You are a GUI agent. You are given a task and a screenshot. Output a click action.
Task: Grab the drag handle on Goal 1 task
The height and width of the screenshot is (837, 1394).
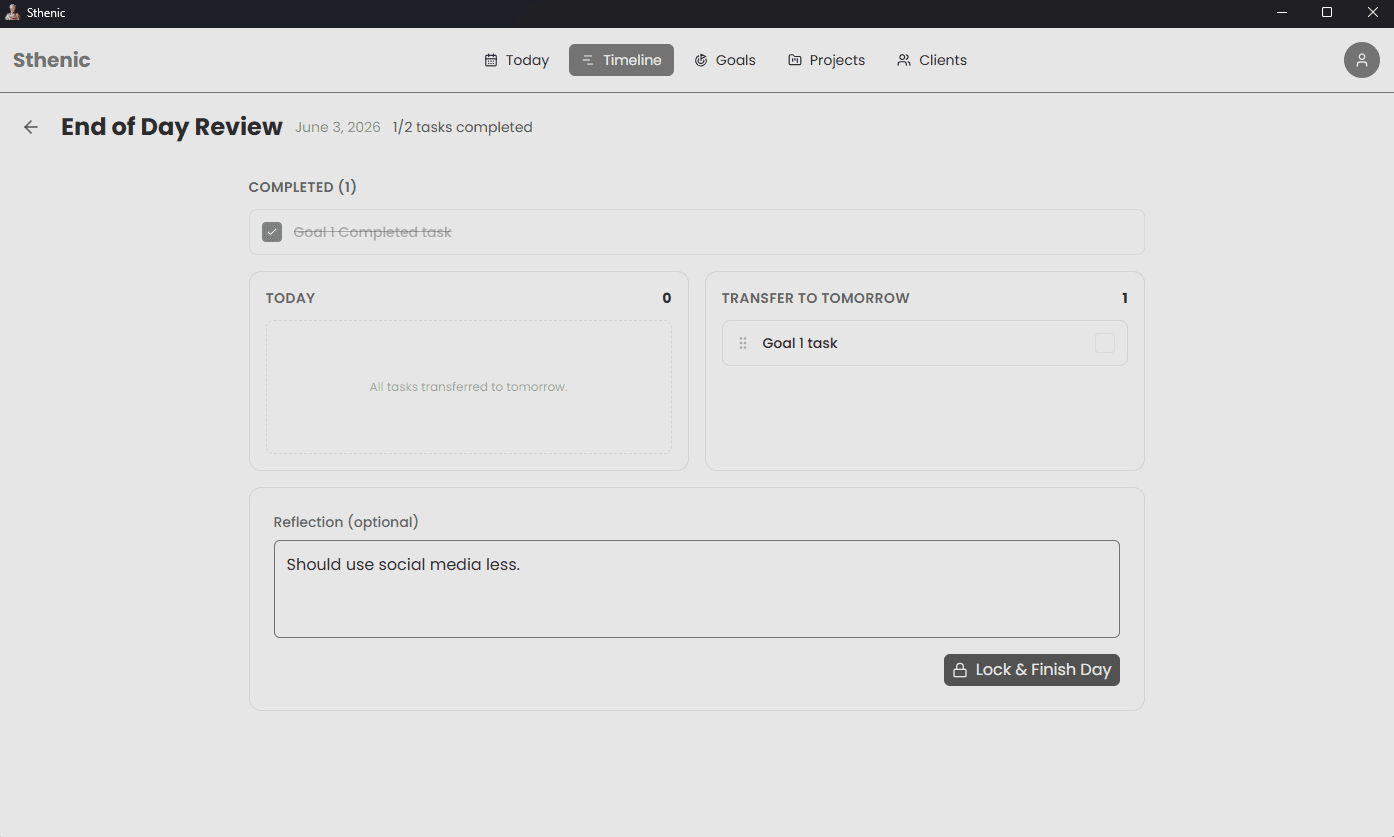[x=743, y=343]
